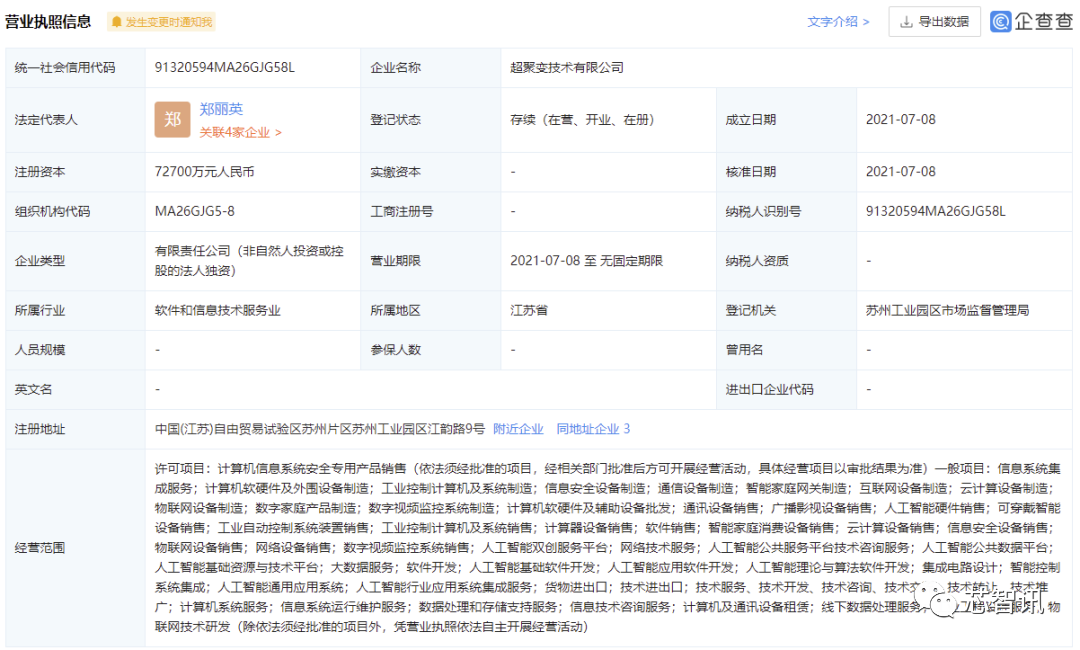Click the bell icon for change notifications
Viewport: 1080px width, 650px height.
coord(117,22)
